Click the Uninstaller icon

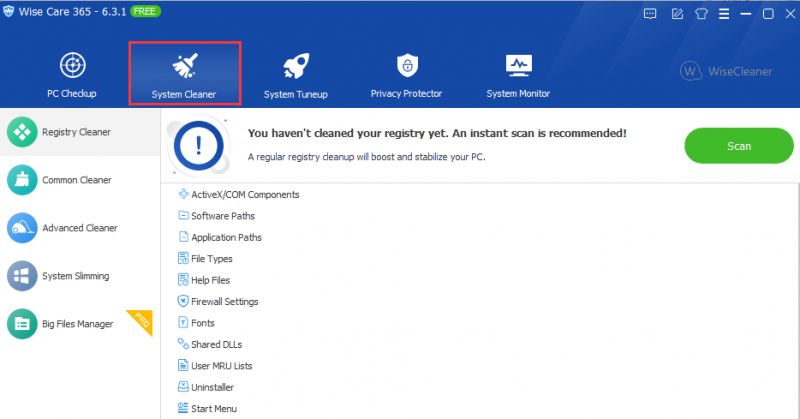pos(183,387)
